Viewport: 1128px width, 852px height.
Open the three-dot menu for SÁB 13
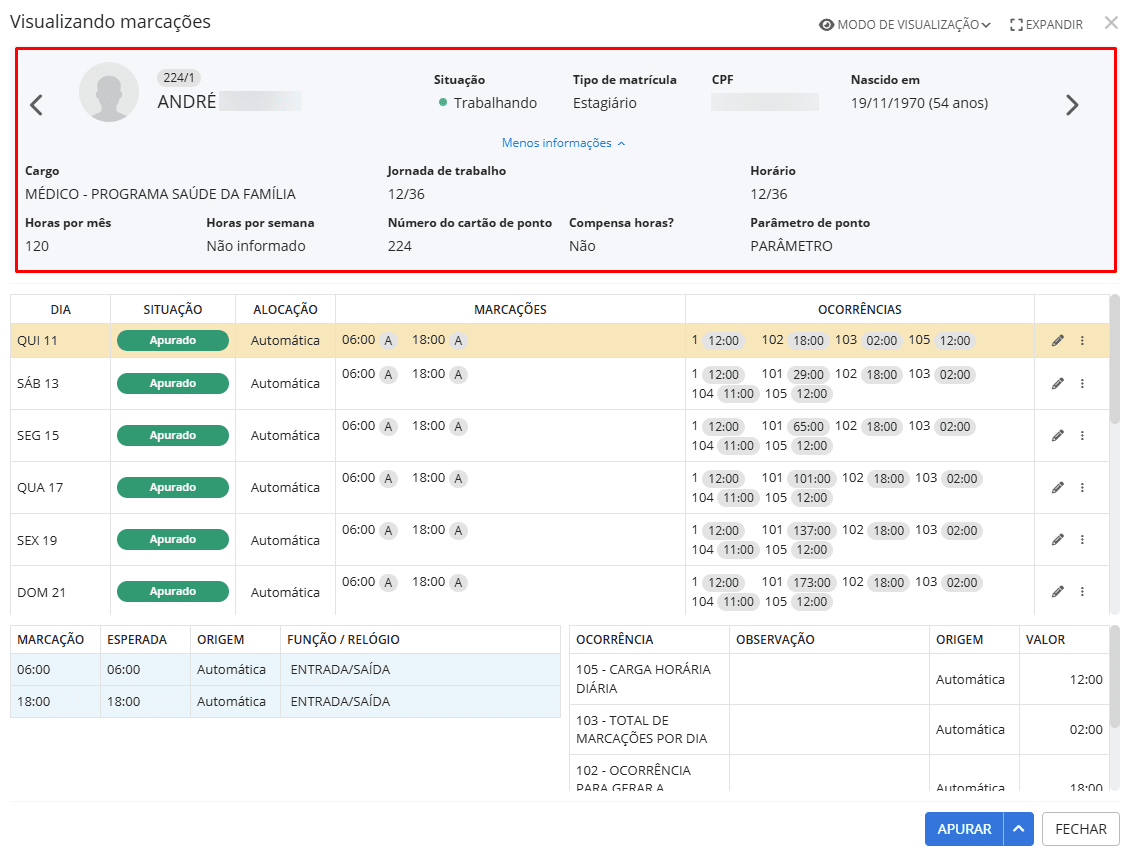coord(1082,384)
